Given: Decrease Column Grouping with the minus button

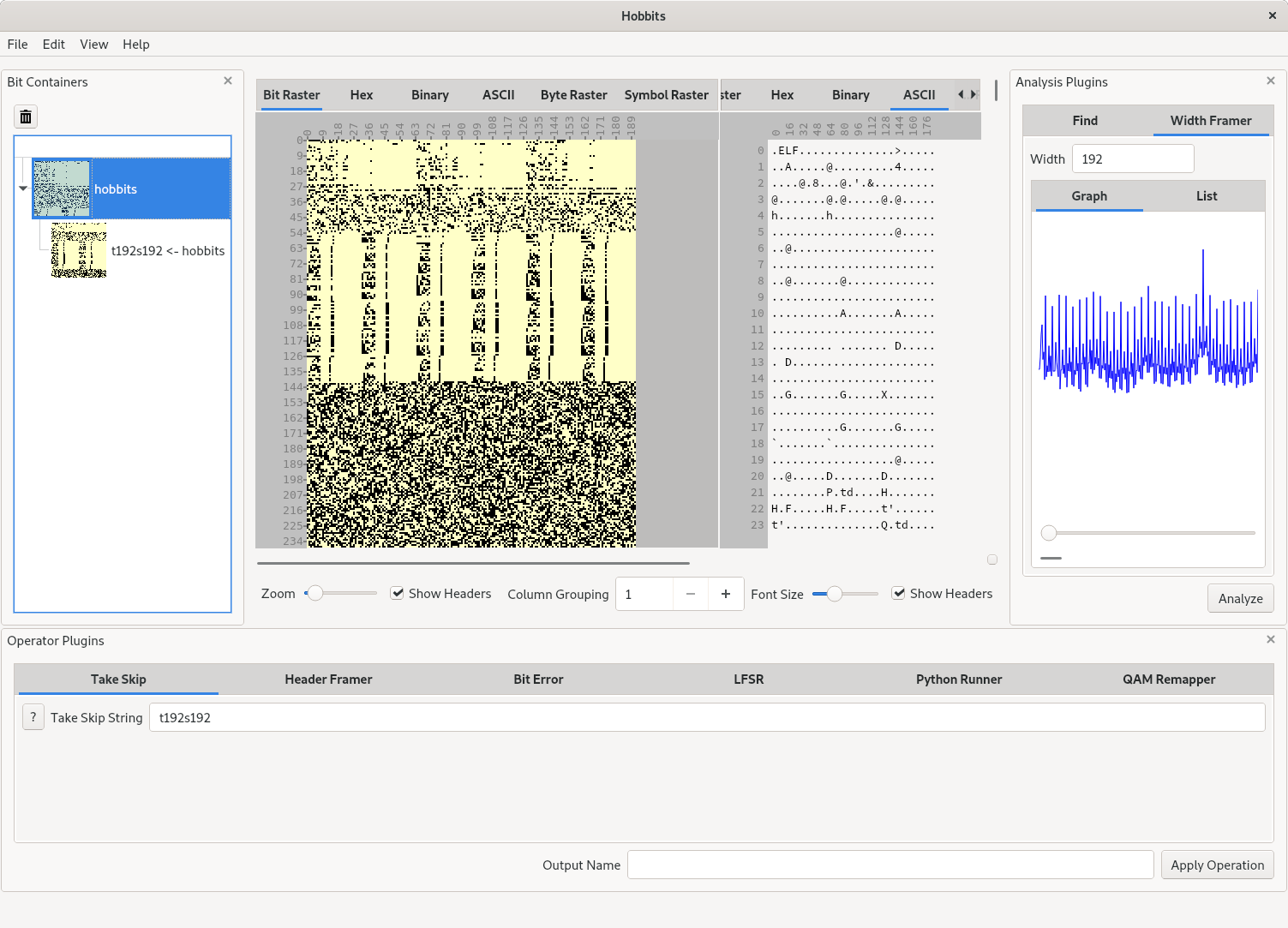Looking at the screenshot, I should pyautogui.click(x=691, y=594).
